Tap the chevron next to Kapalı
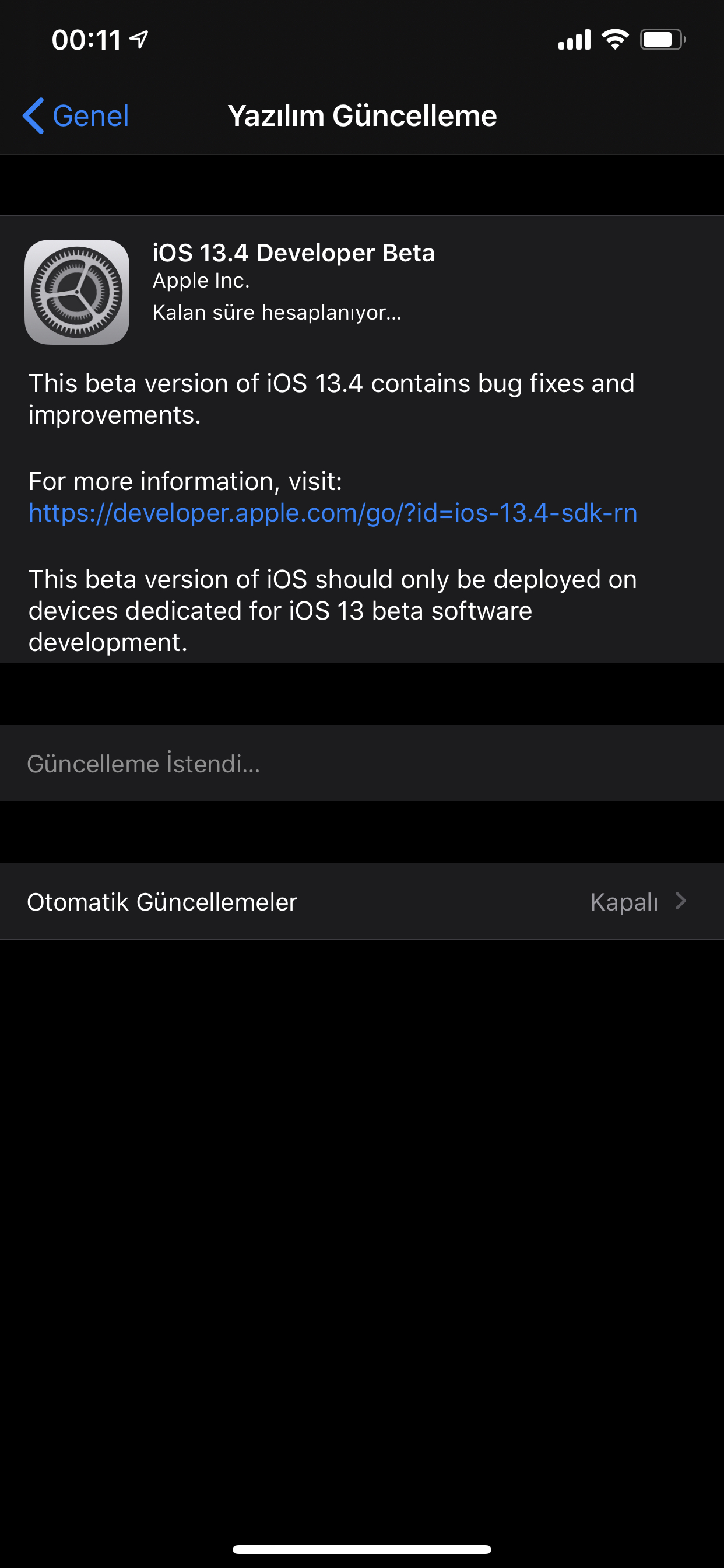This screenshot has height=1568, width=724. pyautogui.click(x=681, y=901)
